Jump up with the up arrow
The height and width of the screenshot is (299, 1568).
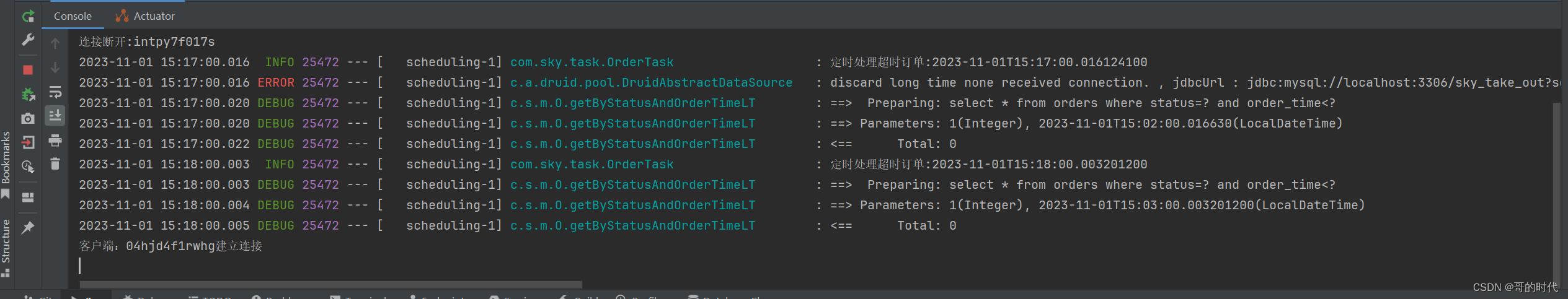click(55, 43)
